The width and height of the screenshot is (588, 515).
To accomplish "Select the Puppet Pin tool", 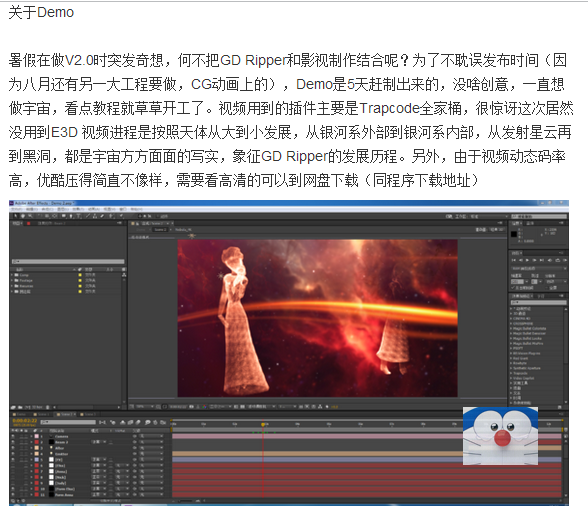I will pyautogui.click(x=122, y=216).
